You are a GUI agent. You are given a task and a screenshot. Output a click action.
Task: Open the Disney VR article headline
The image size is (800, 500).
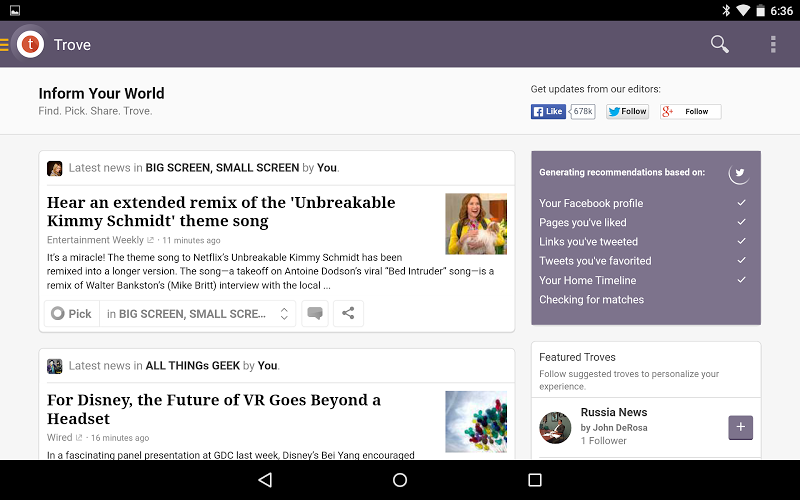click(x=214, y=409)
